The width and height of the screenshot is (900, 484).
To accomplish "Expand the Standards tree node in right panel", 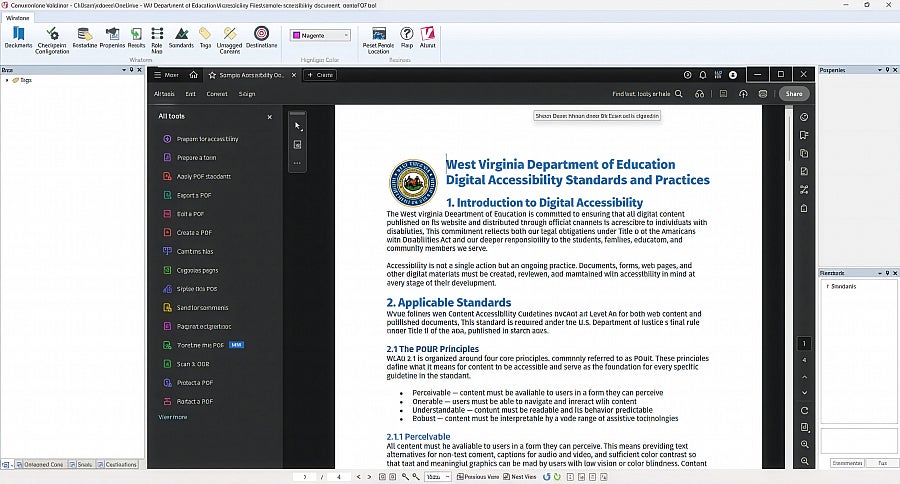I will click(827, 286).
